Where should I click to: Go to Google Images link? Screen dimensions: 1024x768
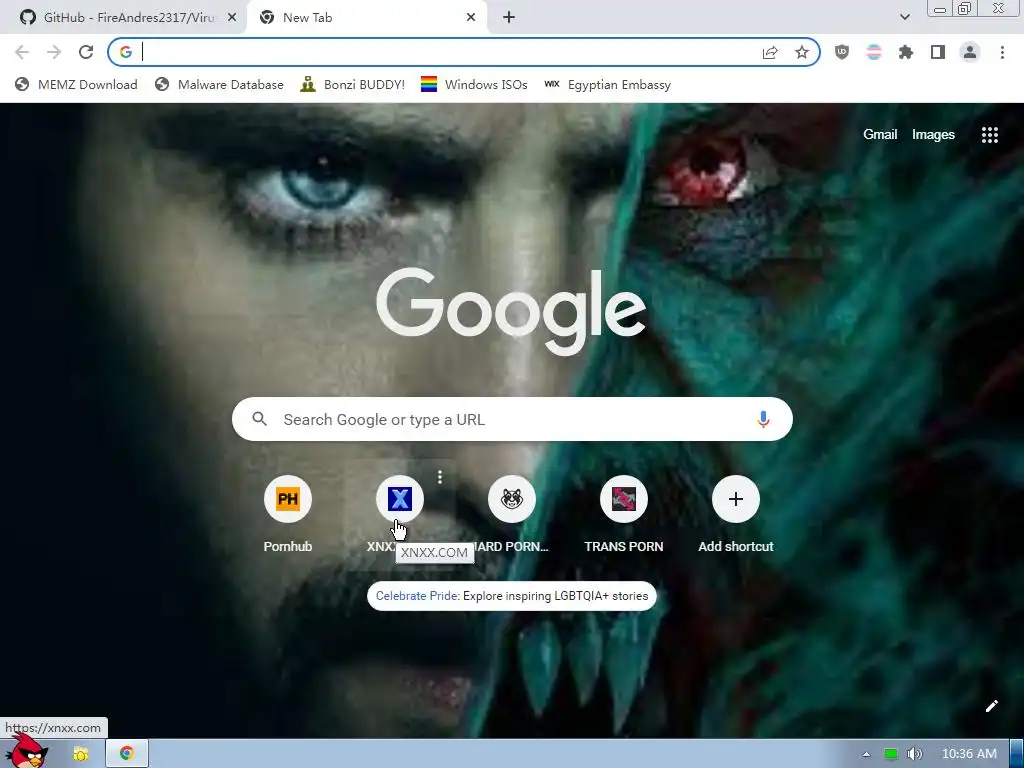pos(933,135)
